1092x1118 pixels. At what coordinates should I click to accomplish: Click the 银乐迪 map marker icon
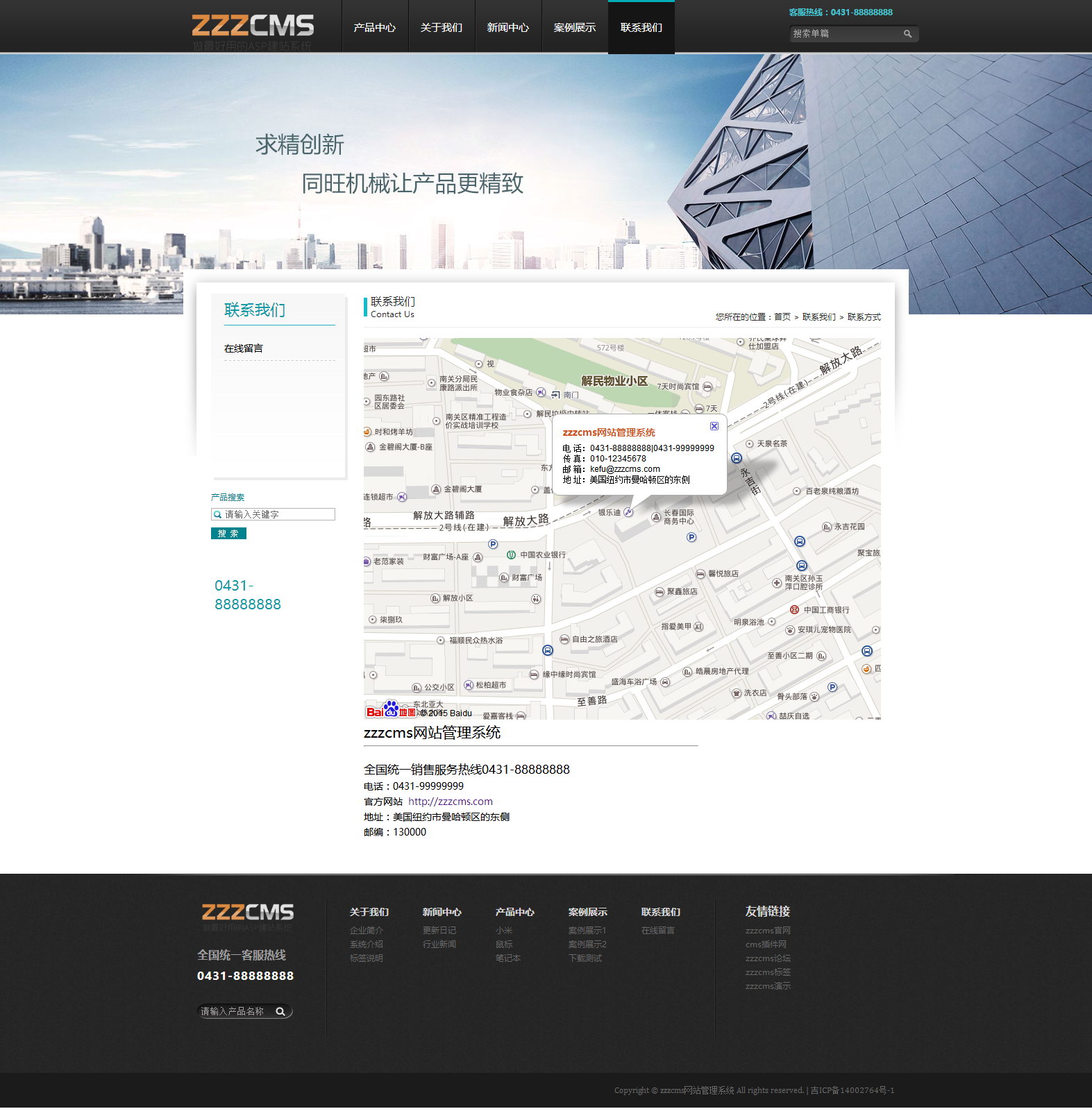(628, 512)
